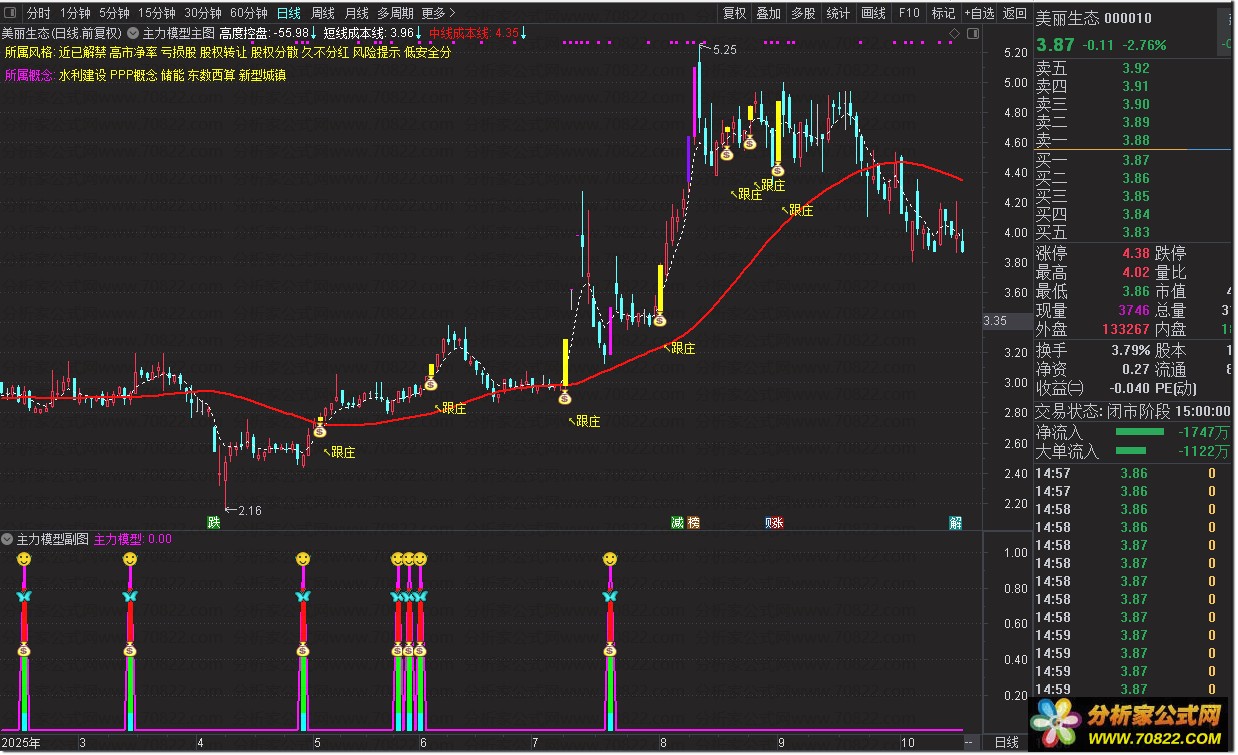Open the 东数西算 concept tag

211,75
